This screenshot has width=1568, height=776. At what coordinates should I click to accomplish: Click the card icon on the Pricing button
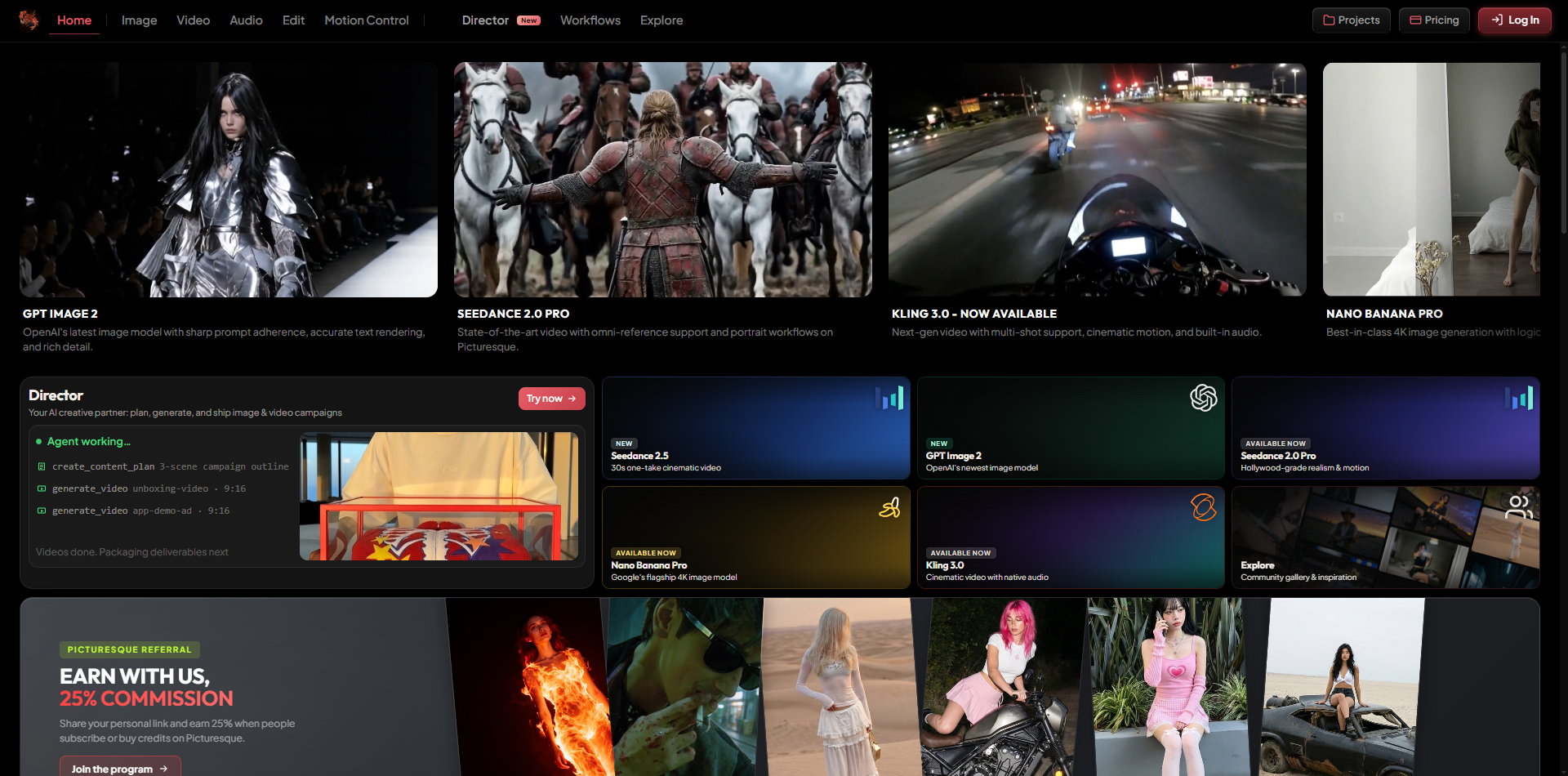1415,20
